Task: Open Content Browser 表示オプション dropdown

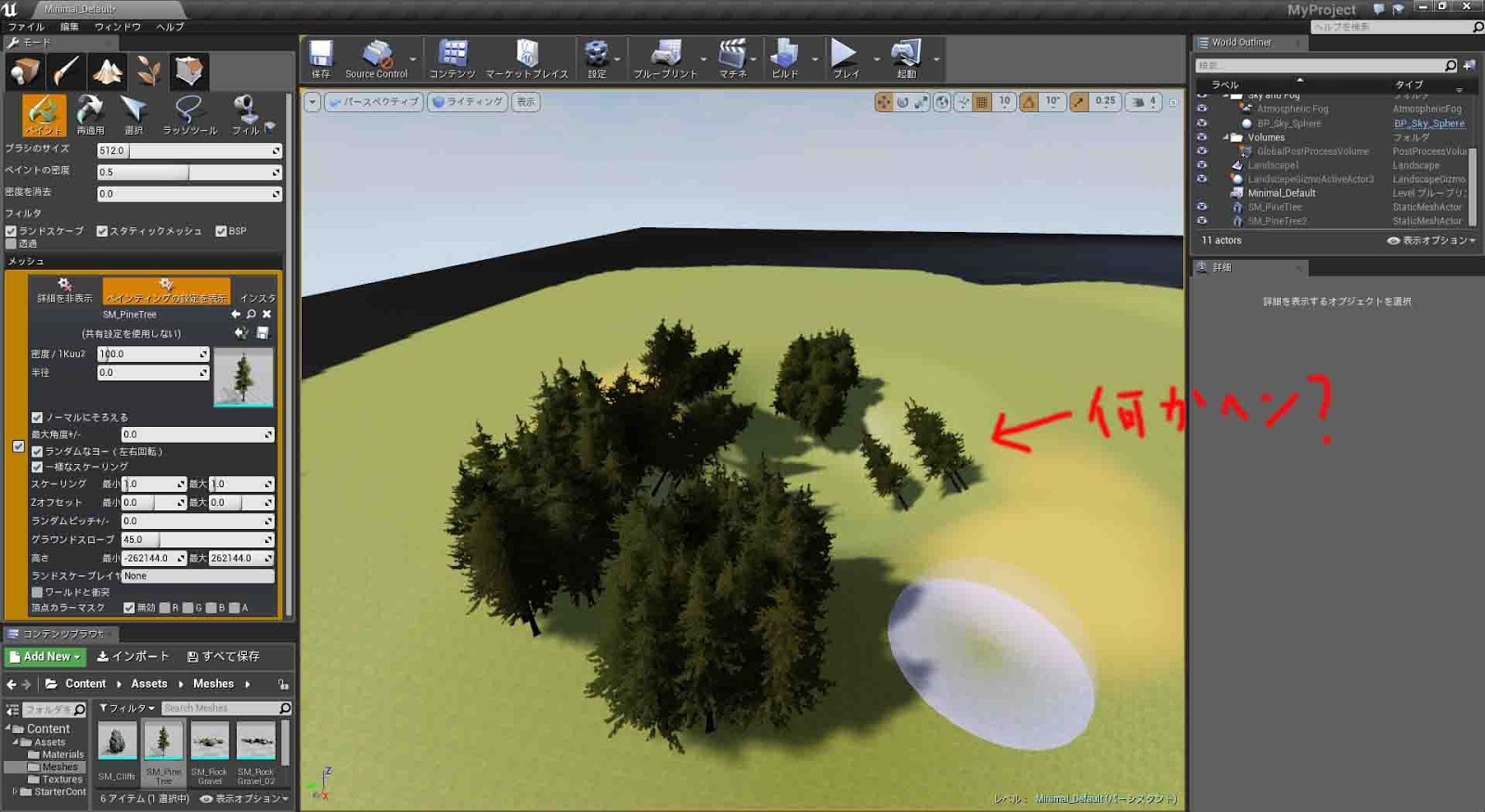Action: [245, 798]
